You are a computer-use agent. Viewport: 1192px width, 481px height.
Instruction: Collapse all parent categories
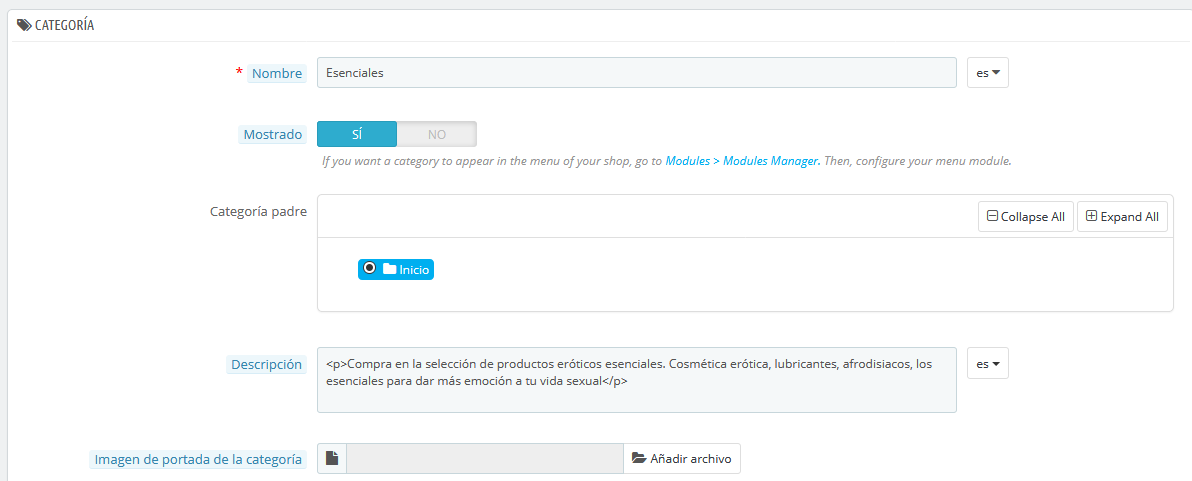(x=1026, y=217)
